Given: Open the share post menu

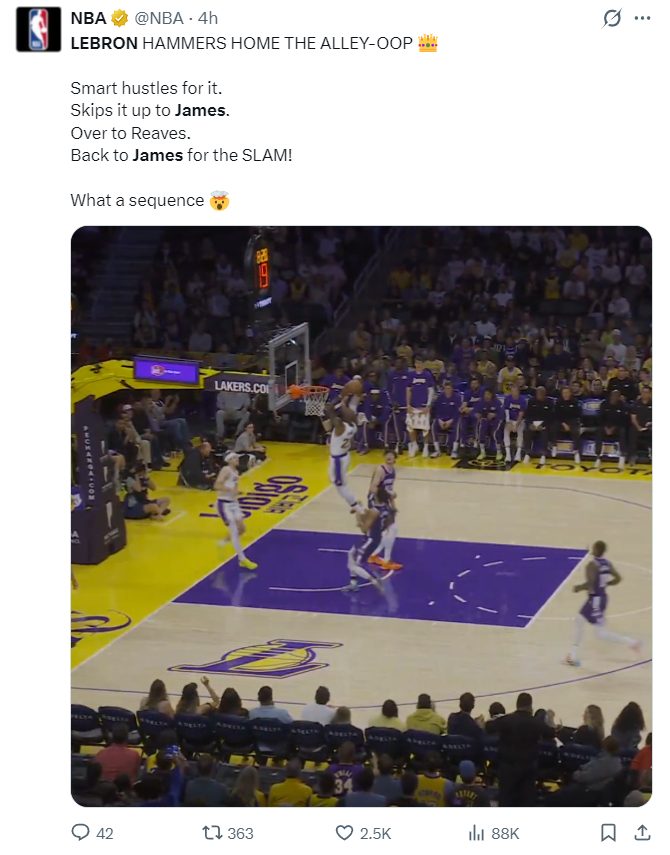Looking at the screenshot, I should tap(641, 832).
